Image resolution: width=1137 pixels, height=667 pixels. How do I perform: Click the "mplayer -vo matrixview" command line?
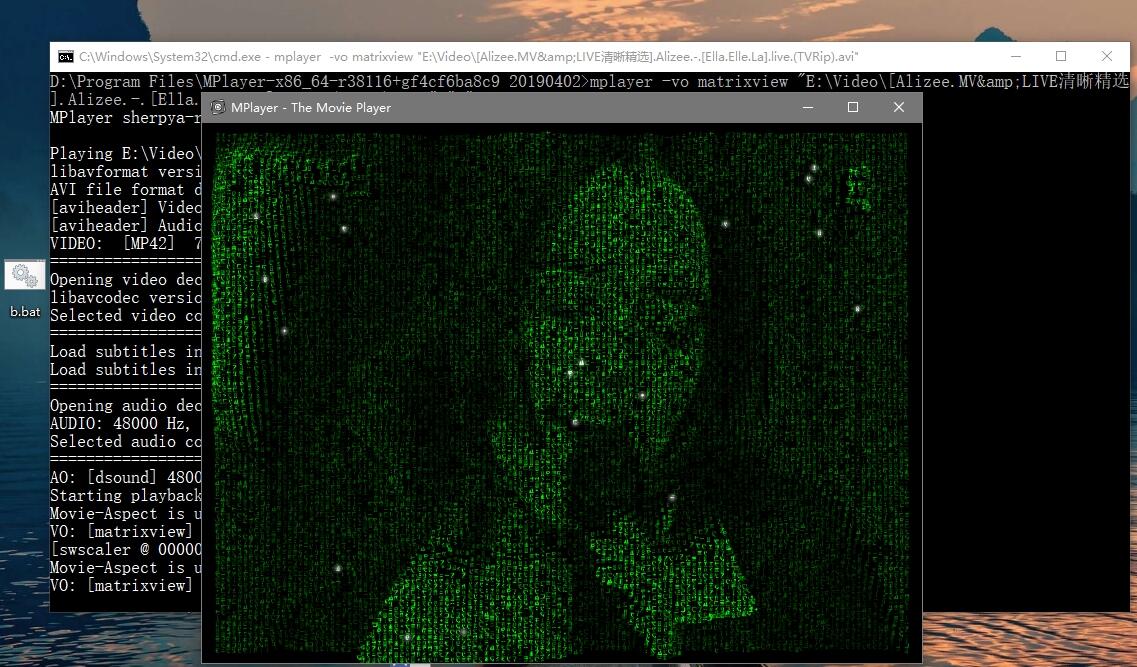[x=690, y=82]
